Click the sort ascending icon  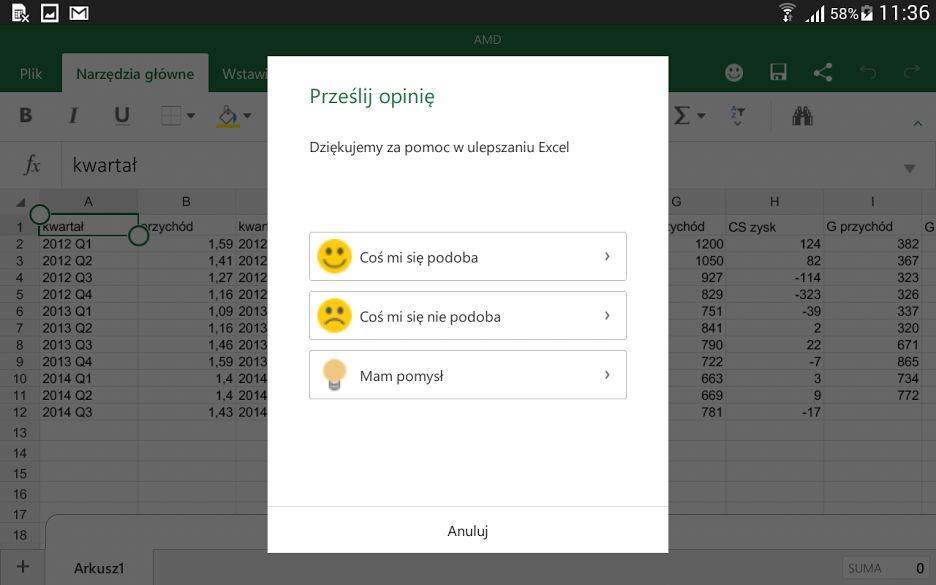pos(737,115)
